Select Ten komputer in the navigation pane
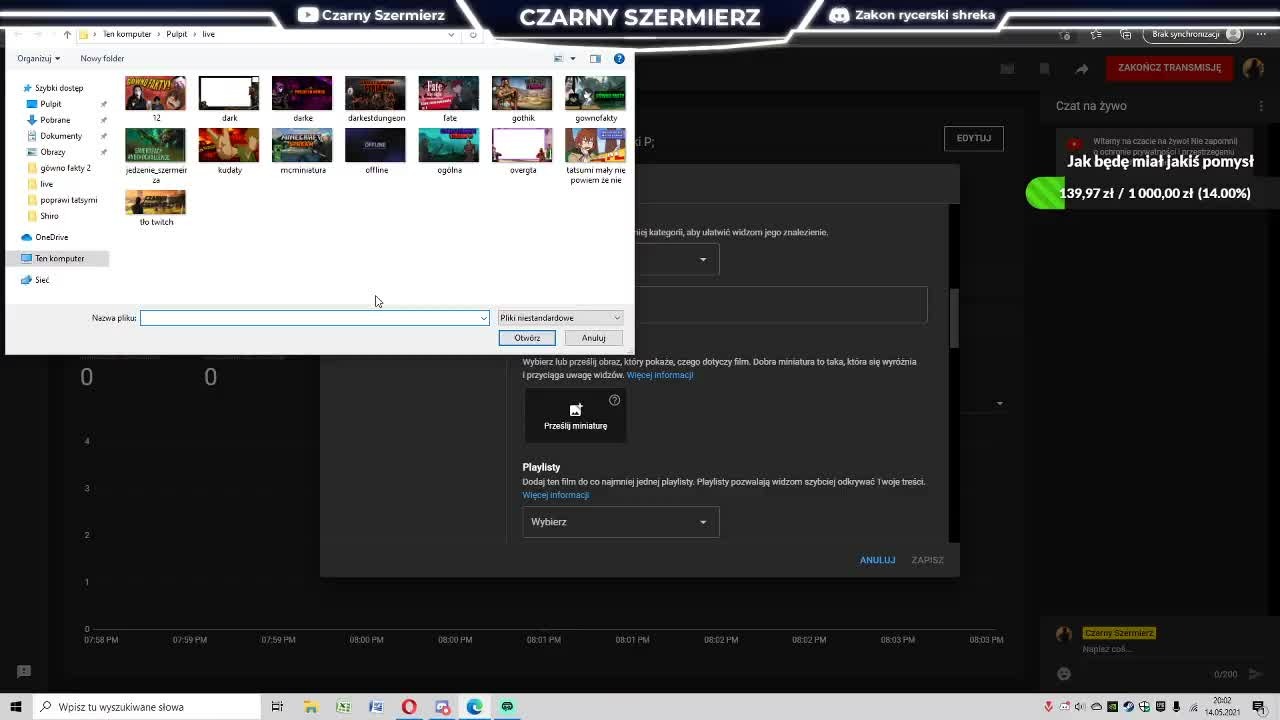Image resolution: width=1280 pixels, height=720 pixels. tap(59, 258)
